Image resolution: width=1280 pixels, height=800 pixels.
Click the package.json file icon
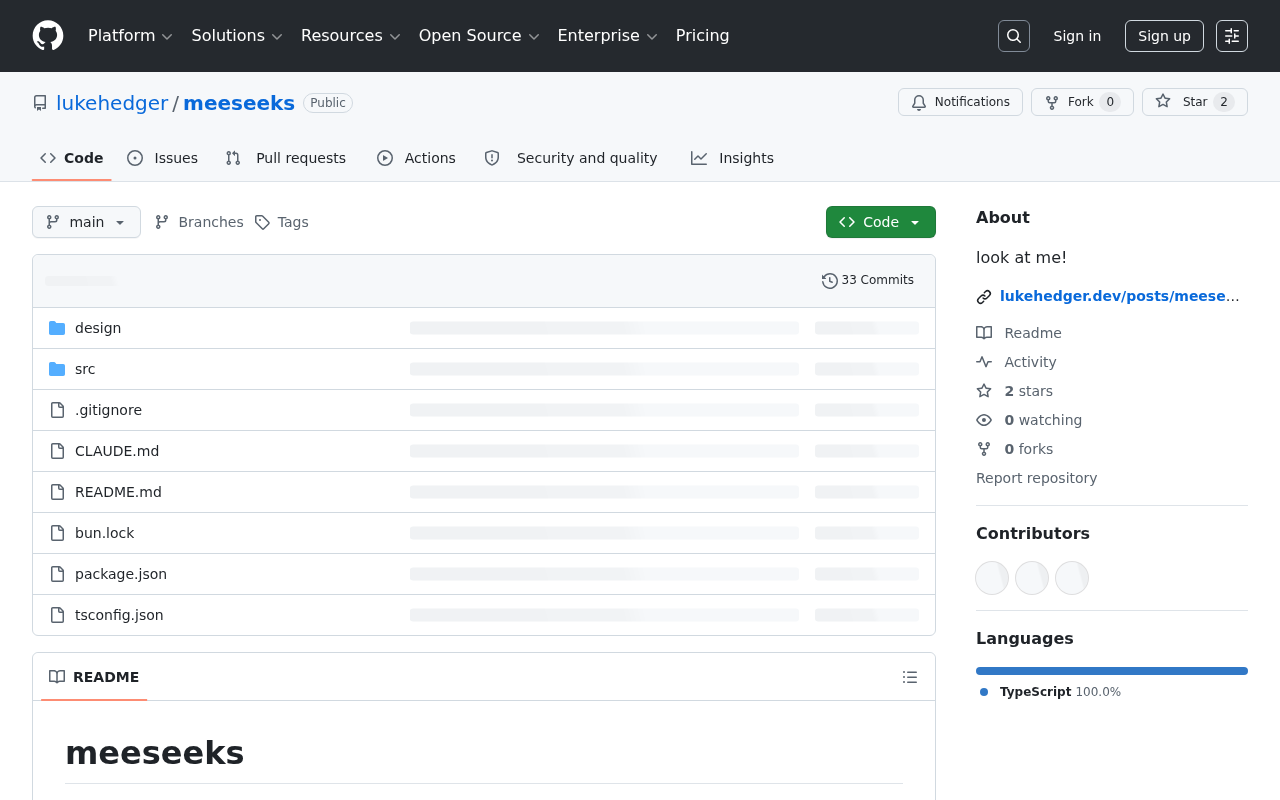[x=57, y=574]
